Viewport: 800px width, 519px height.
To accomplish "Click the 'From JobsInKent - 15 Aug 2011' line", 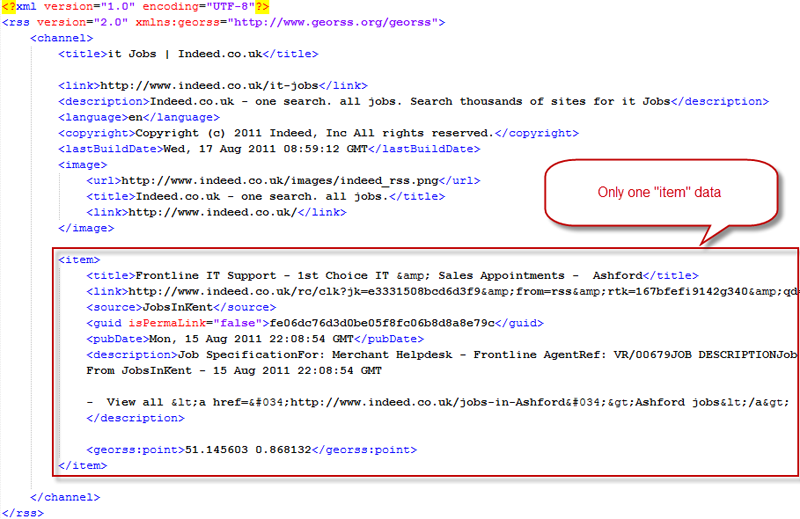I will coord(234,370).
